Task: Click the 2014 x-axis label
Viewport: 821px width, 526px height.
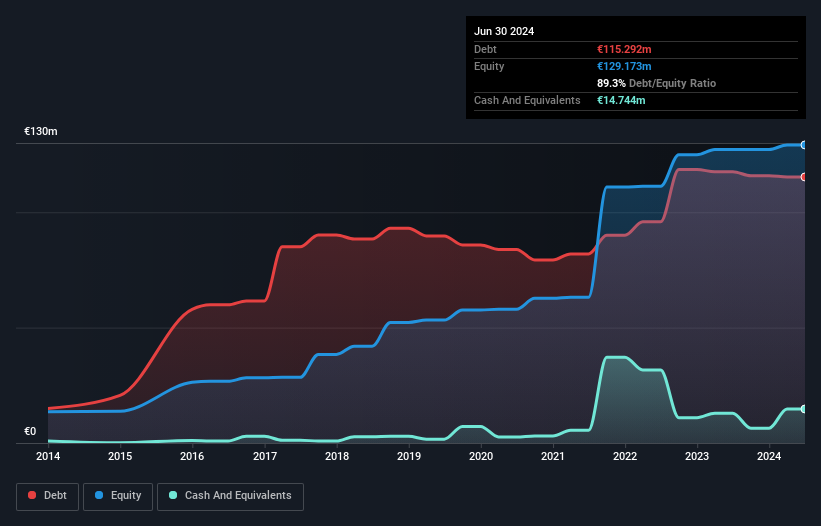Action: pos(48,456)
